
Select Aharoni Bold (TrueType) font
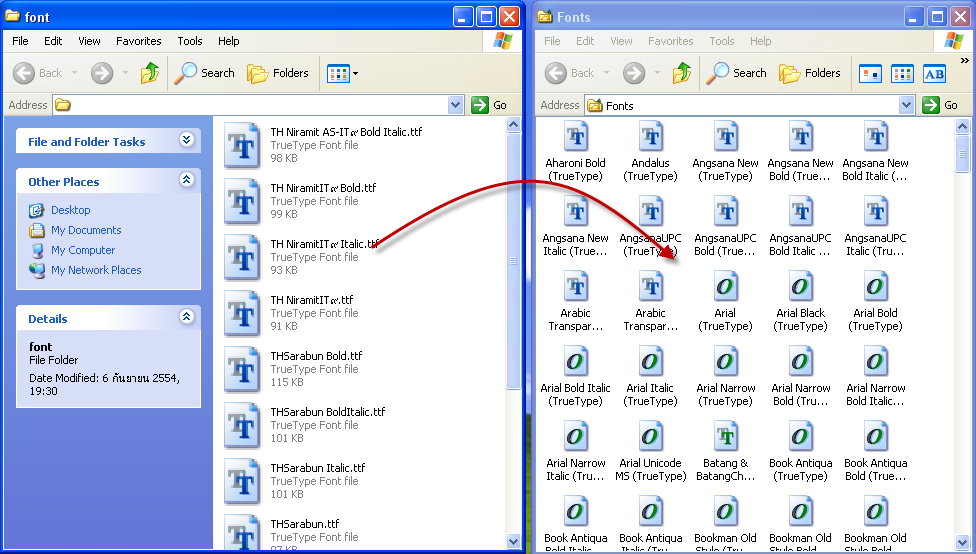(575, 151)
